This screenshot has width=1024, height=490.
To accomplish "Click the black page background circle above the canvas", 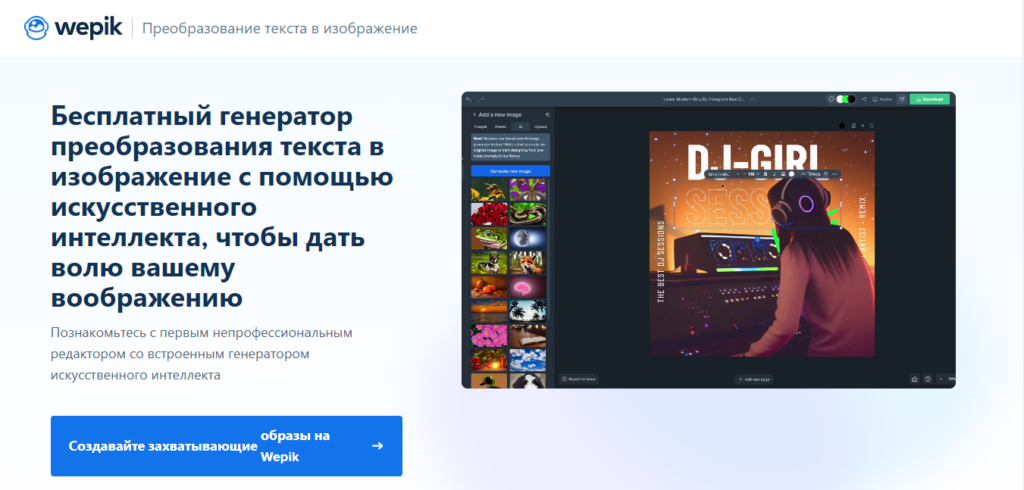I will click(x=842, y=125).
